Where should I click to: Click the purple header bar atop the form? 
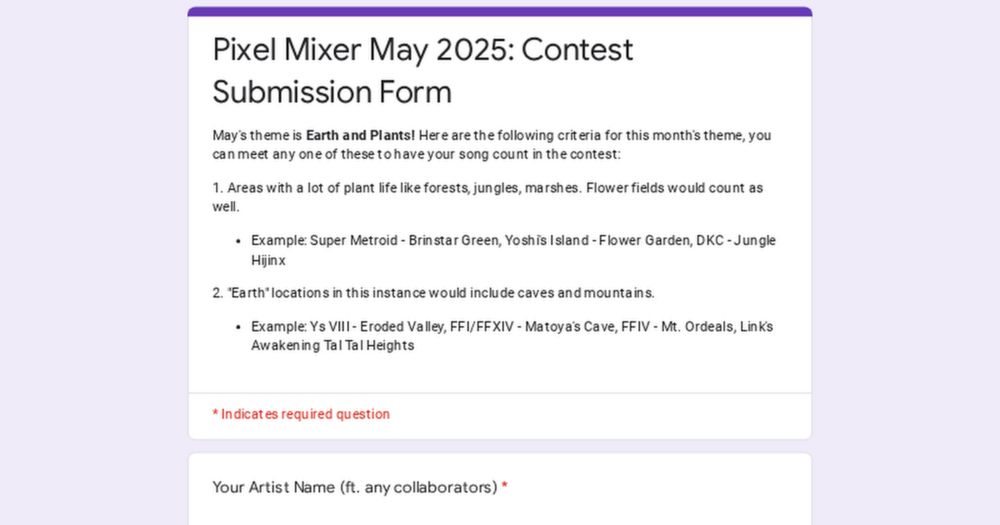click(x=500, y=11)
